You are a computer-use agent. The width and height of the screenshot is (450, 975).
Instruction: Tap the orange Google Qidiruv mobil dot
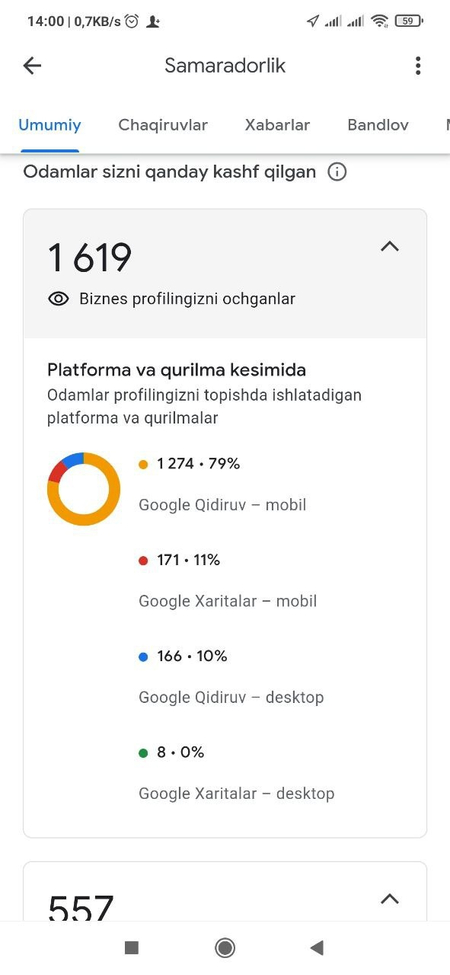(x=143, y=464)
